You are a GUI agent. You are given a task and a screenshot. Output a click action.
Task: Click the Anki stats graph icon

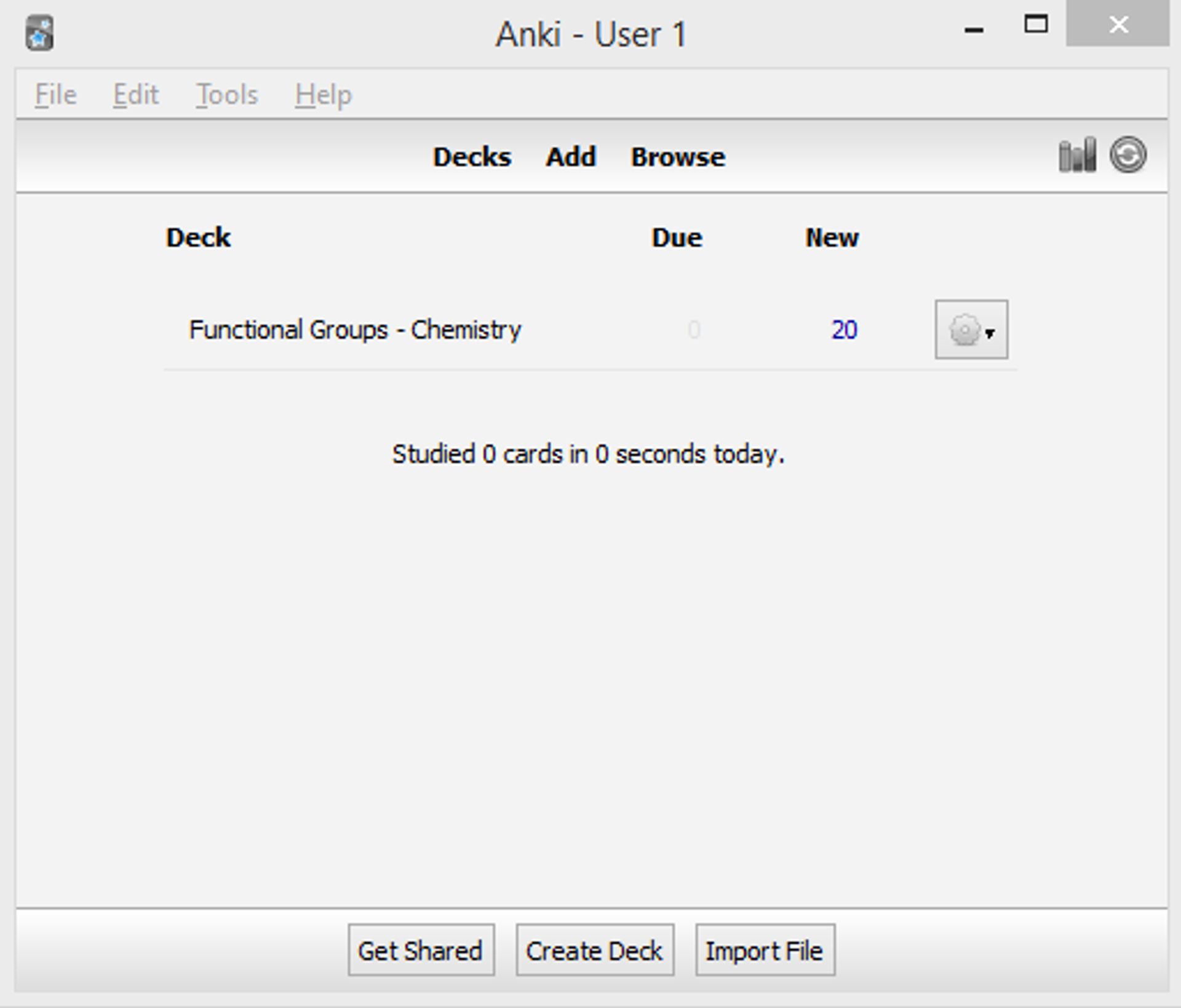[1081, 156]
